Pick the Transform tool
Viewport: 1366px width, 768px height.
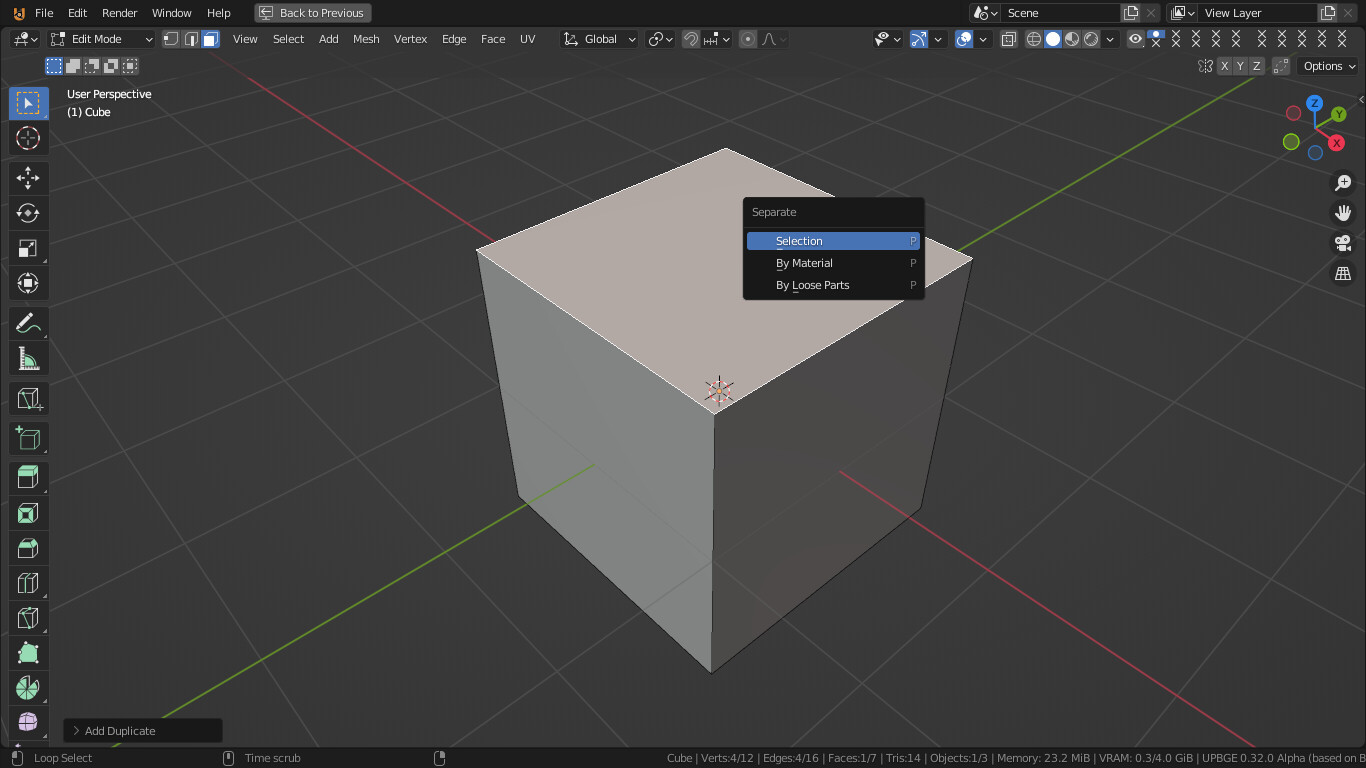(28, 283)
